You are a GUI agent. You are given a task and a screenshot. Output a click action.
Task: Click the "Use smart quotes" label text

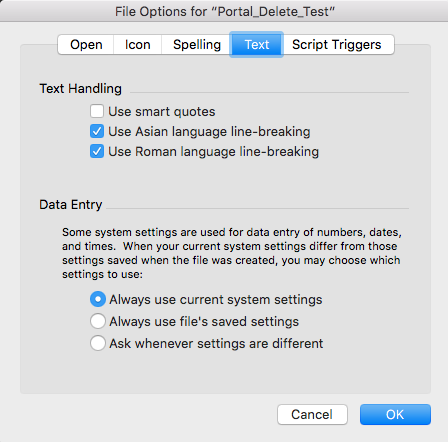point(162,112)
